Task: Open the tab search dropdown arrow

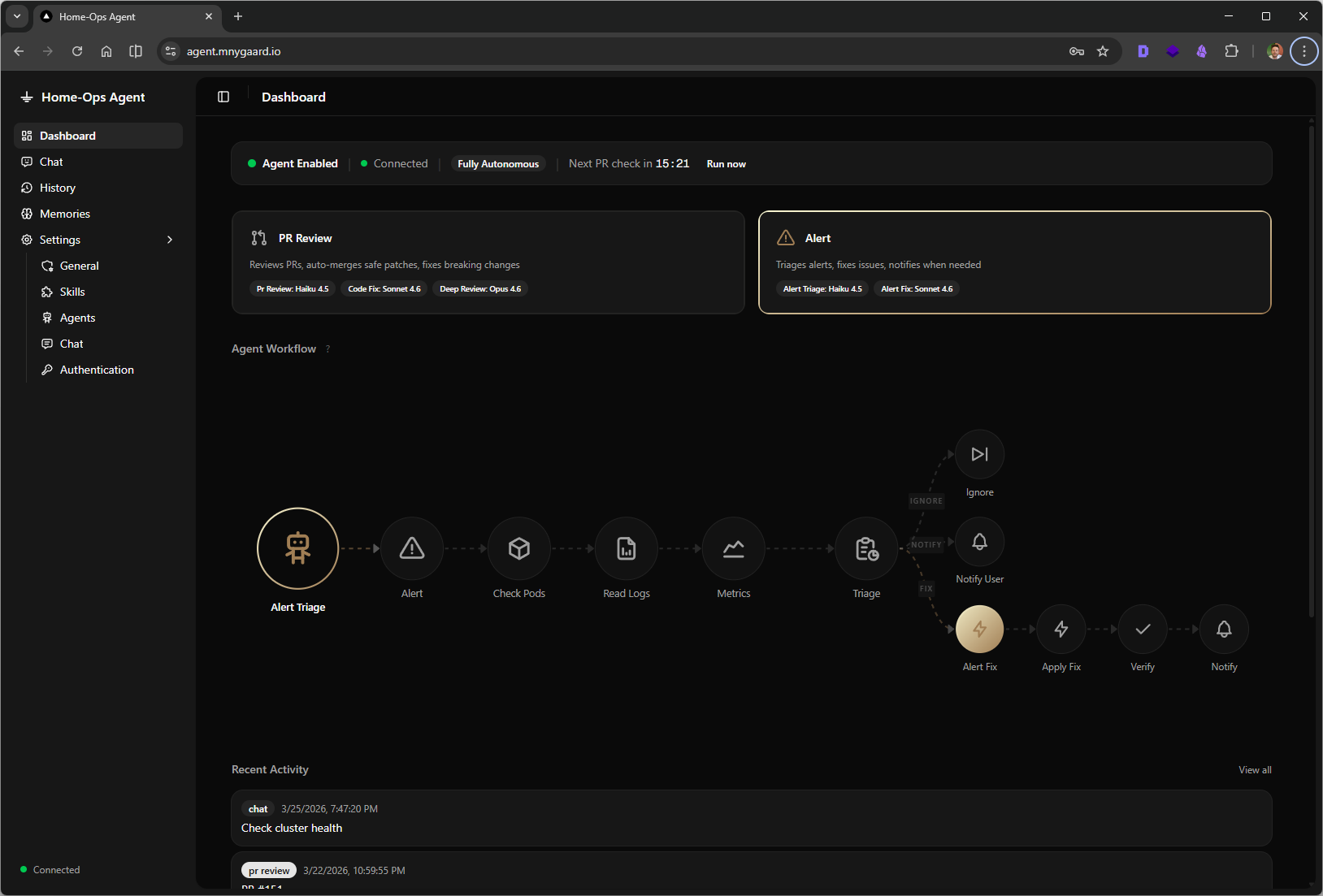Action: [17, 16]
